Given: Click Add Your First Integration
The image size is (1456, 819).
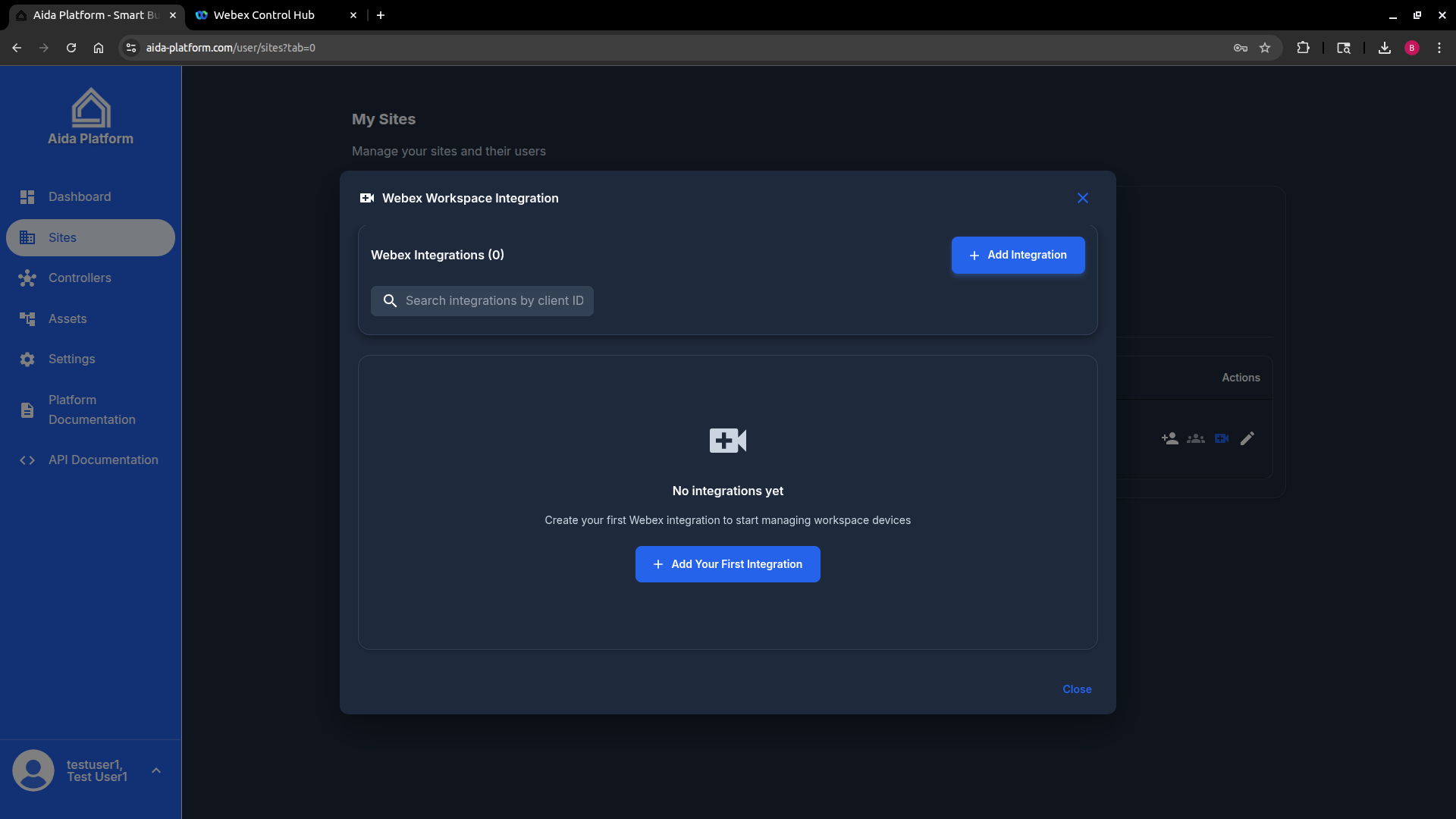Looking at the screenshot, I should click(727, 563).
